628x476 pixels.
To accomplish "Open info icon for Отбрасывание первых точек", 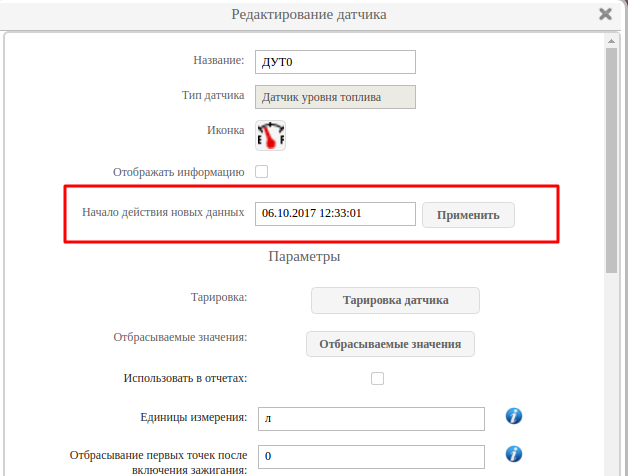I will pos(514,455).
